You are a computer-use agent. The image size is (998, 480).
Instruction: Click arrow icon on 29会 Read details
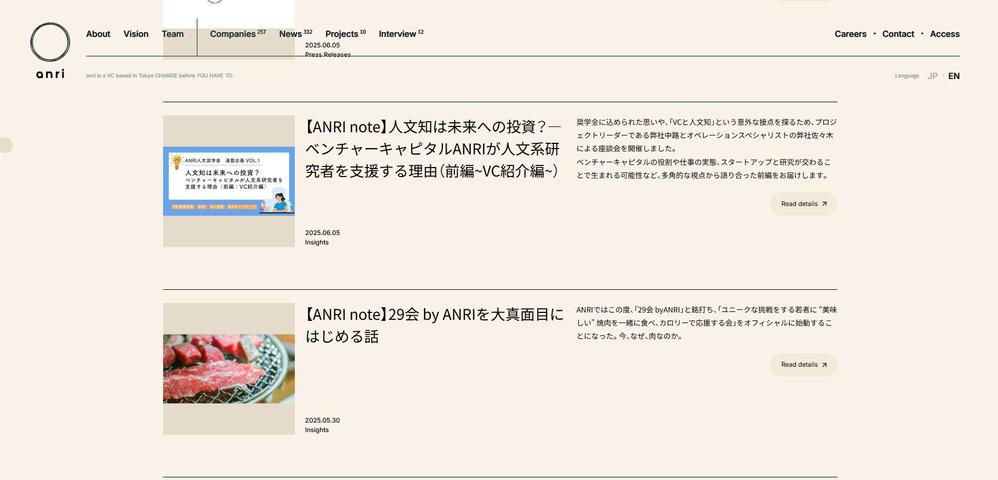[x=824, y=365]
